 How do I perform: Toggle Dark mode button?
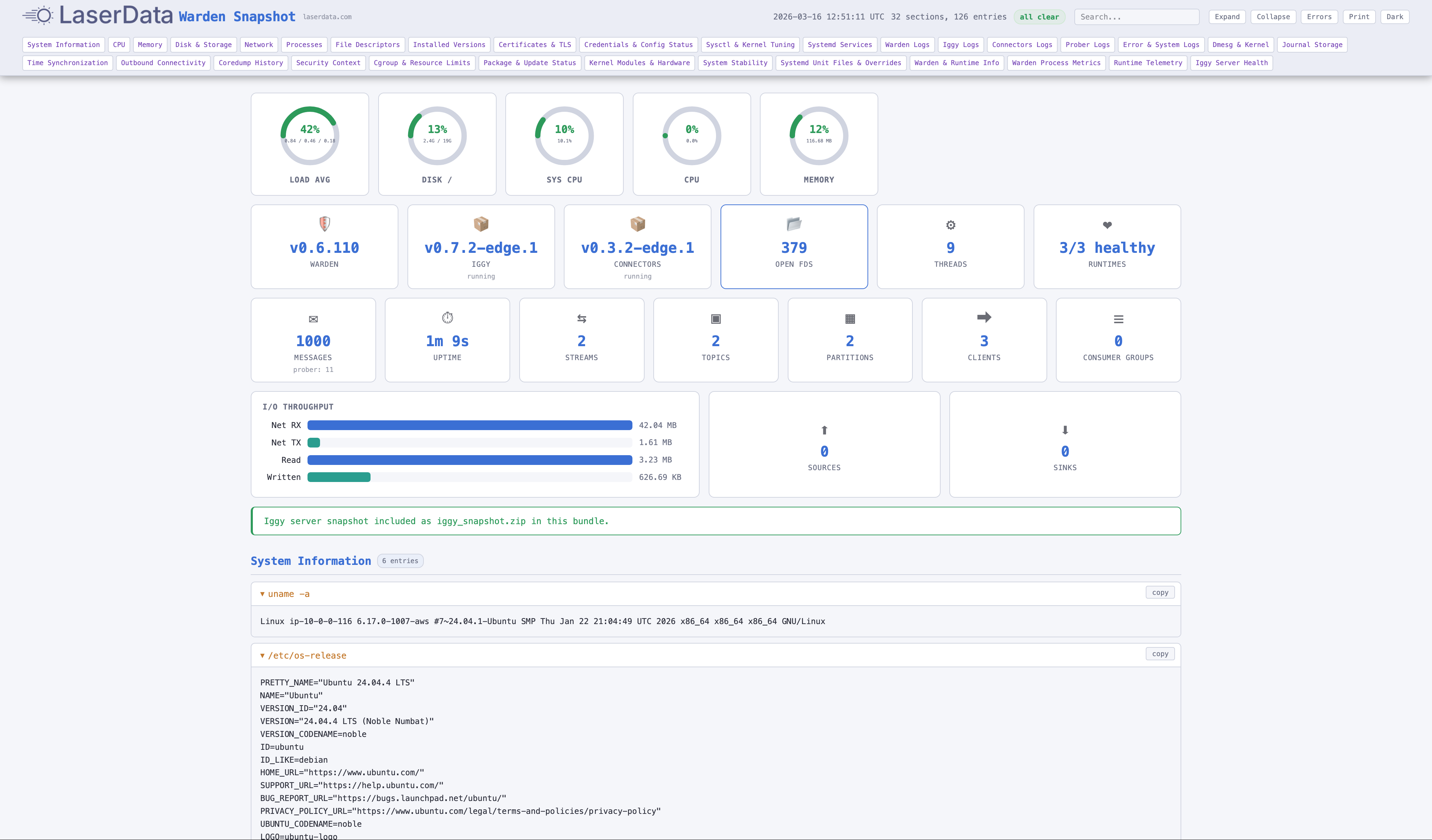point(1394,17)
